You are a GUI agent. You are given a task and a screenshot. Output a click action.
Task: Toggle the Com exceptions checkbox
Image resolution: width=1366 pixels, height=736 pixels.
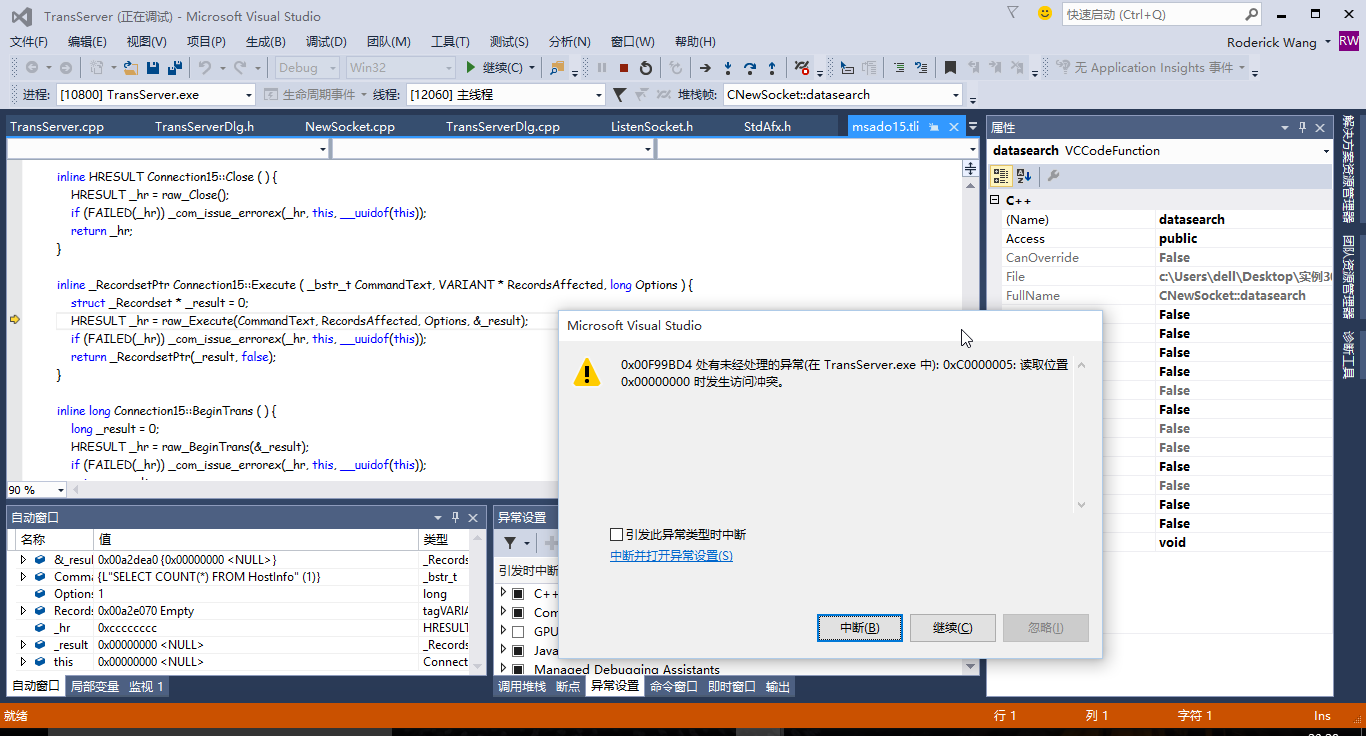tap(518, 612)
